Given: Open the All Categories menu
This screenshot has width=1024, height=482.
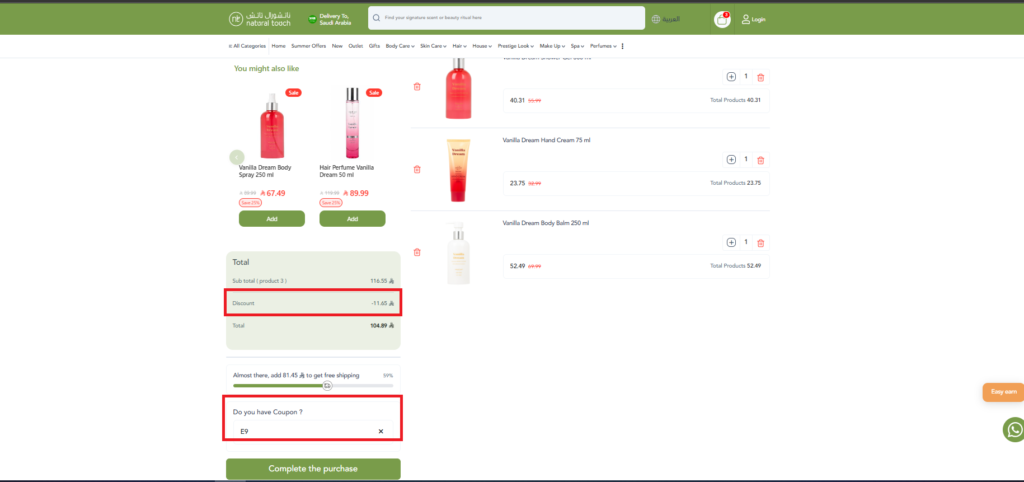Looking at the screenshot, I should click(x=247, y=46).
